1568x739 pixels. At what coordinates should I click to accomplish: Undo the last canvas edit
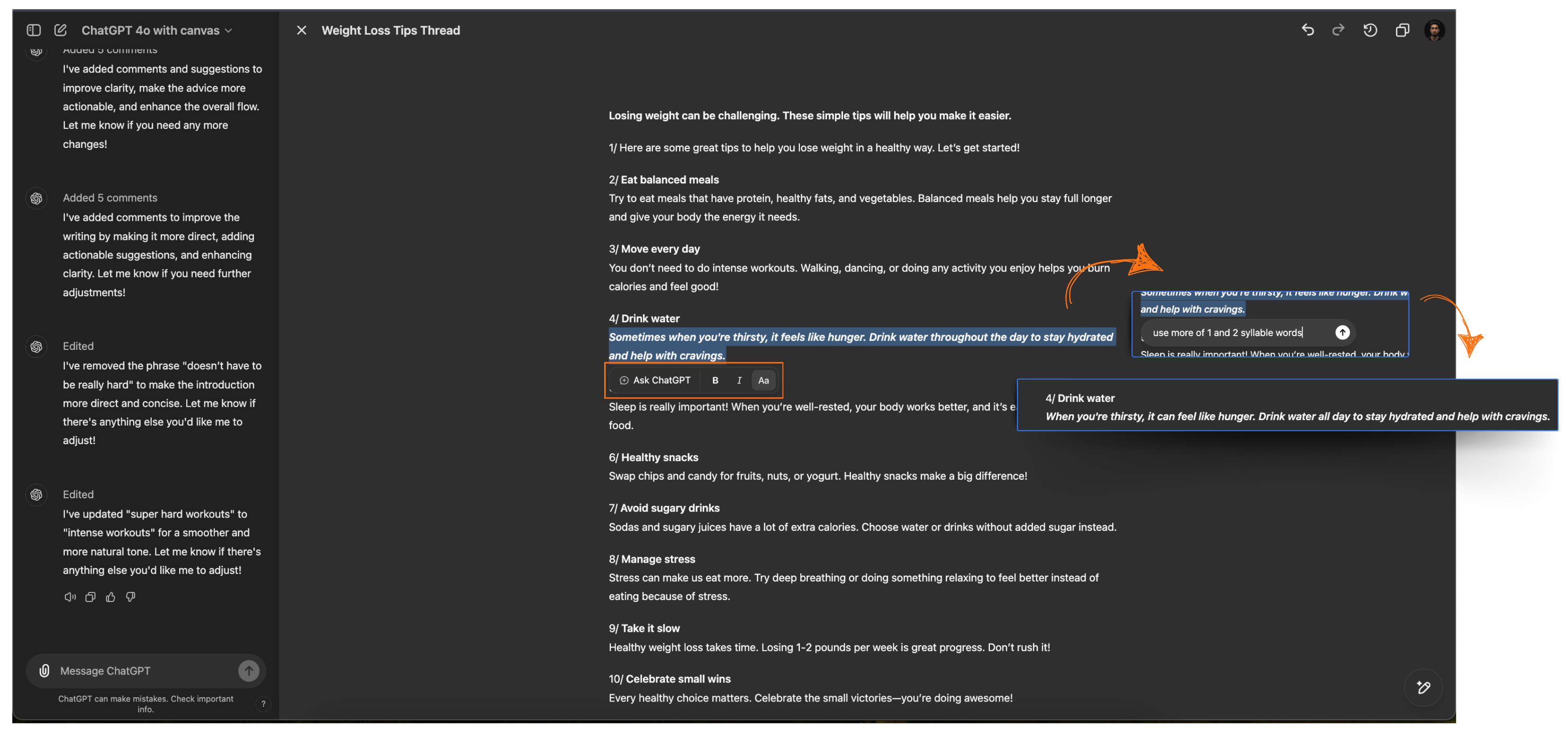click(x=1307, y=30)
